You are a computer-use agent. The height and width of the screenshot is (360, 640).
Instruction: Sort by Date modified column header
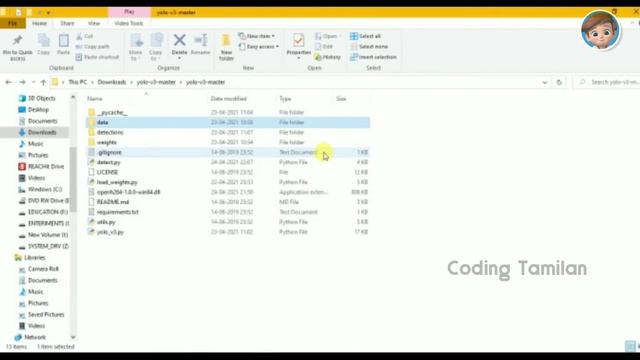[229, 99]
